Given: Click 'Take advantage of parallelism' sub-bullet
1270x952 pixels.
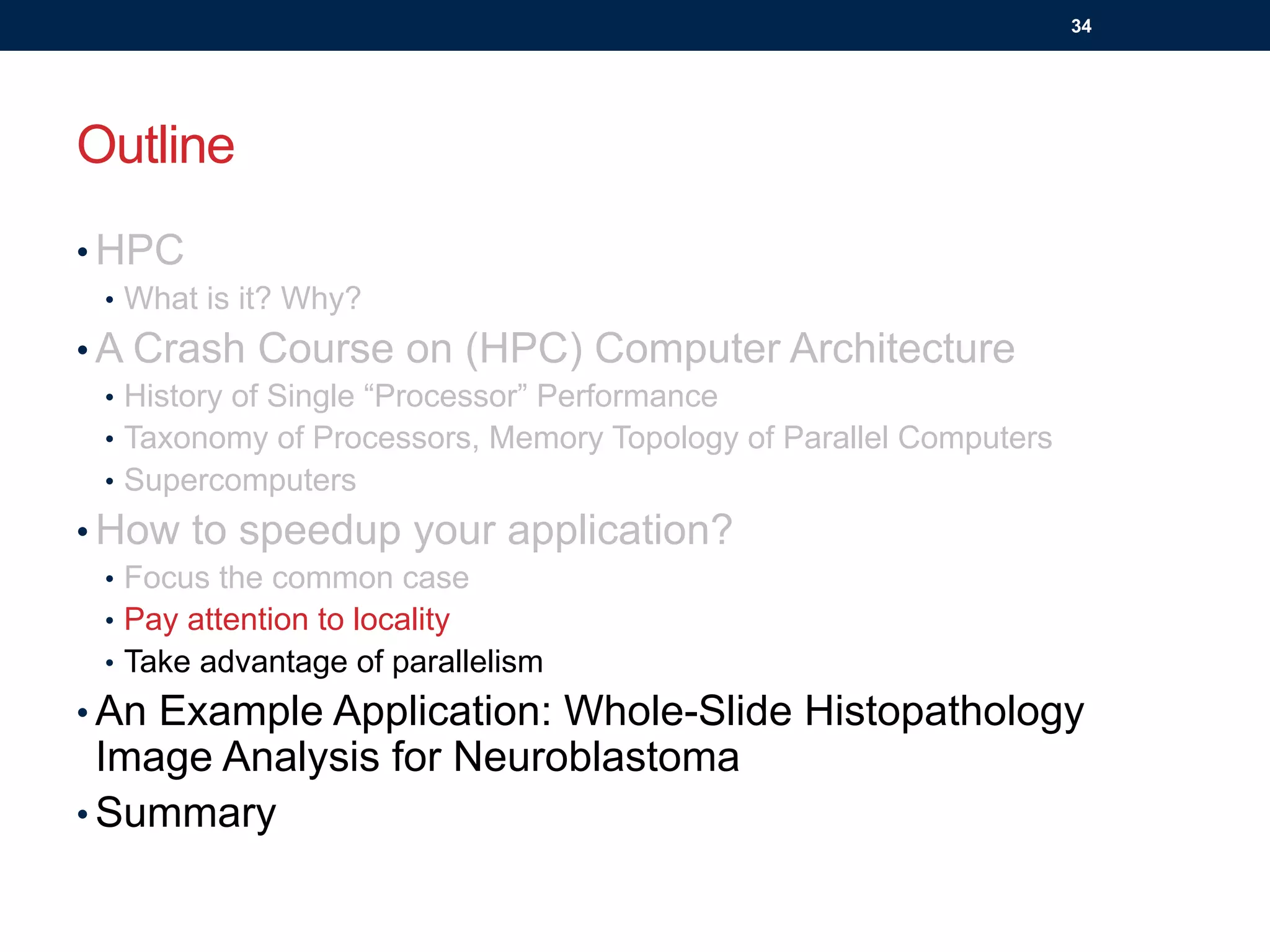Looking at the screenshot, I should tap(334, 661).
